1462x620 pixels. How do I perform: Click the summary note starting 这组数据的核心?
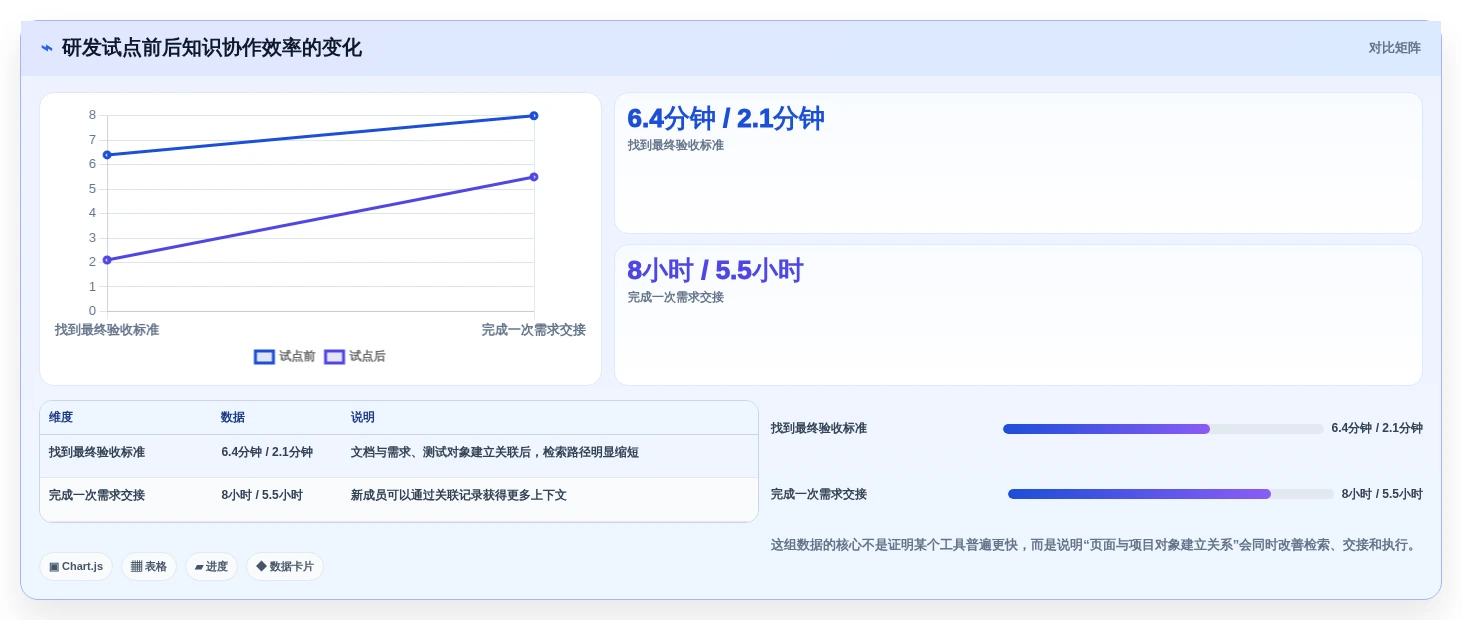(x=1096, y=546)
